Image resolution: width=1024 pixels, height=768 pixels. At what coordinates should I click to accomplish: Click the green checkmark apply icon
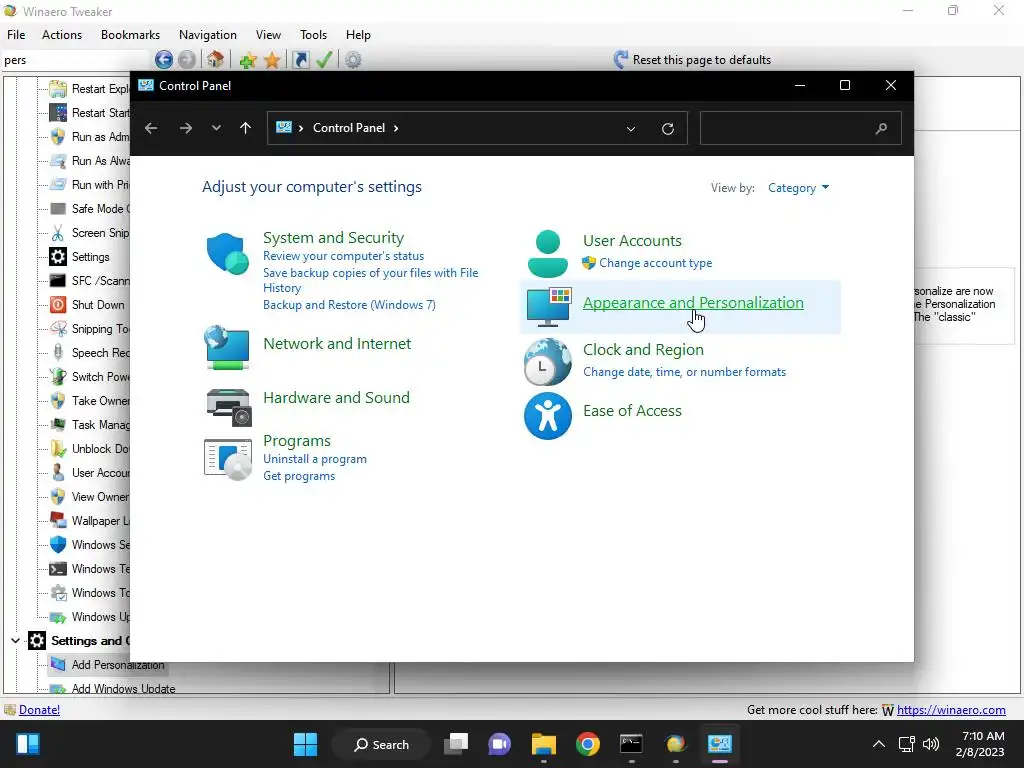[x=324, y=60]
